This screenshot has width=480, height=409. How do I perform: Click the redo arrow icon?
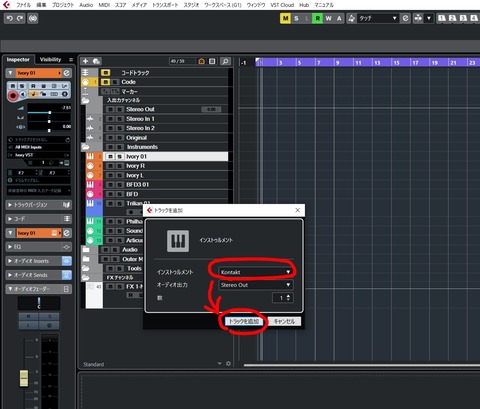(20, 18)
